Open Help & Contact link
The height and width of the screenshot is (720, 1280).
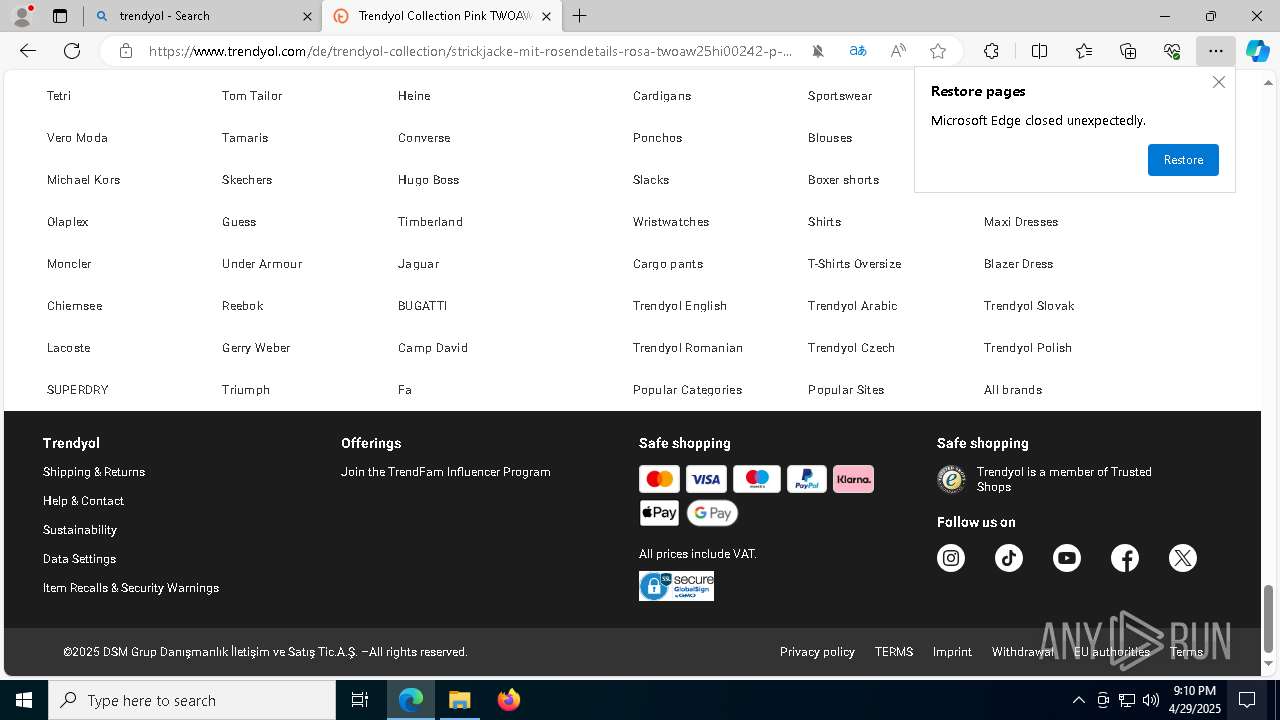83,501
